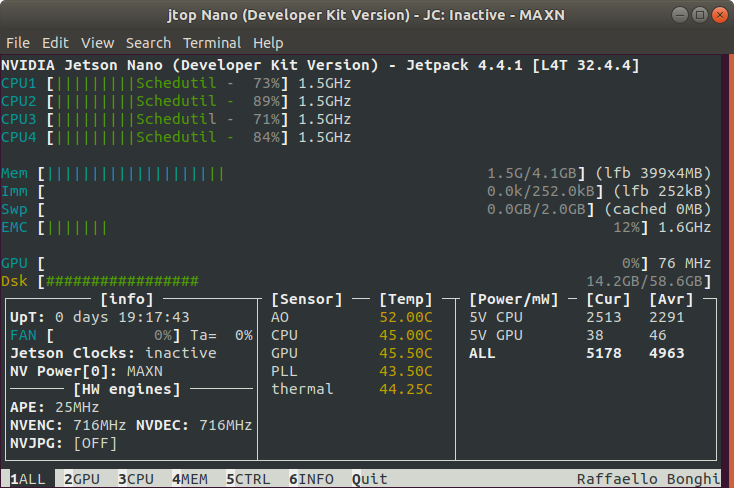Click the thermal temperature 44.25C

(406, 389)
